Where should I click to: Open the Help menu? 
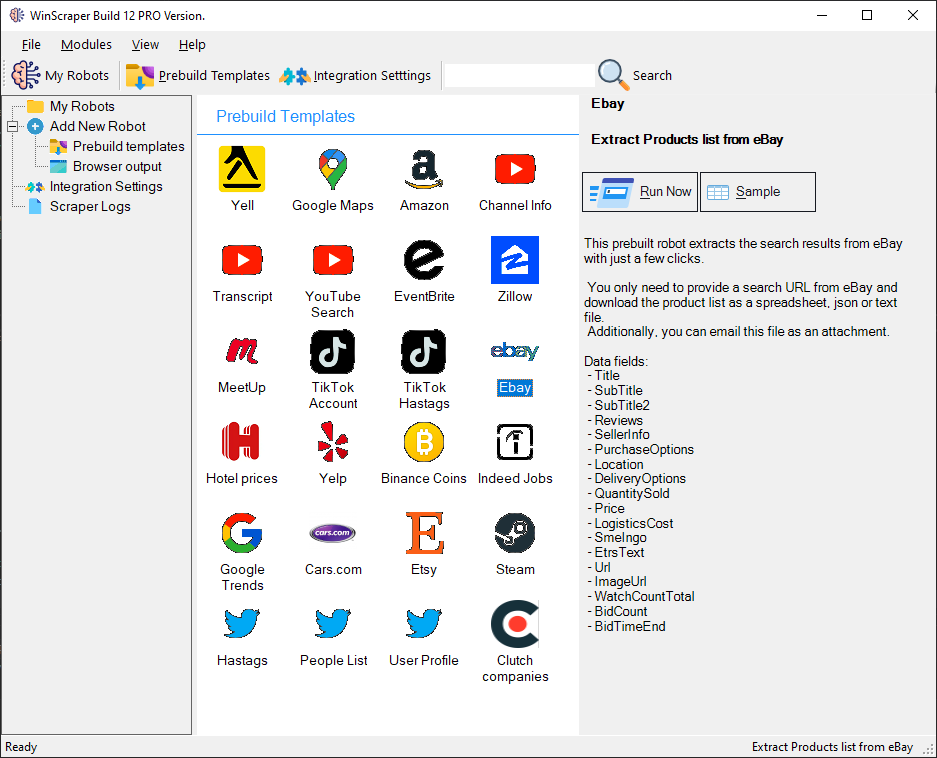192,44
